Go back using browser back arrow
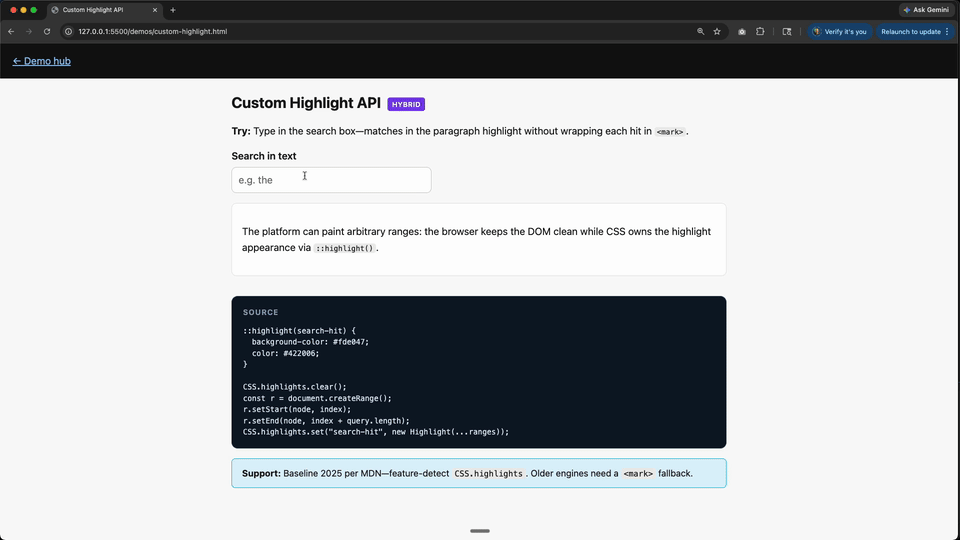 11,31
